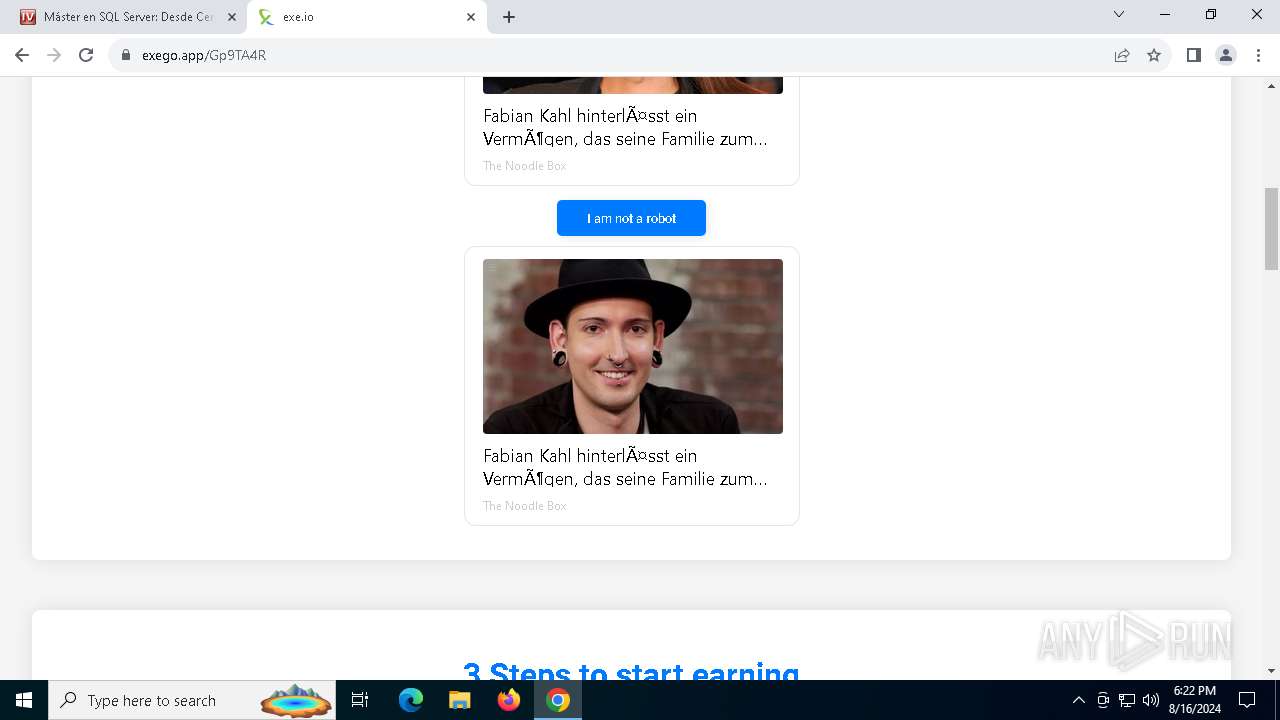Viewport: 1280px width, 720px height.
Task: Open the taskbar clock and date
Action: click(x=1194, y=700)
